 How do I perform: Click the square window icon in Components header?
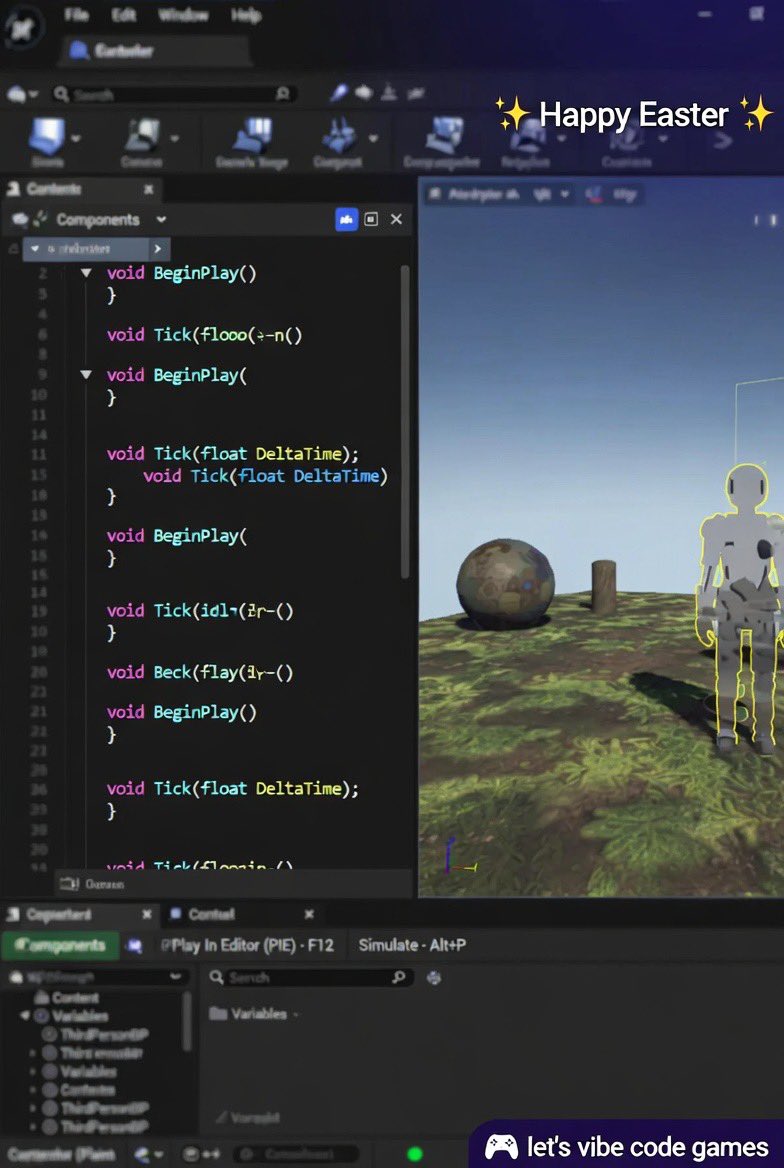tap(371, 219)
